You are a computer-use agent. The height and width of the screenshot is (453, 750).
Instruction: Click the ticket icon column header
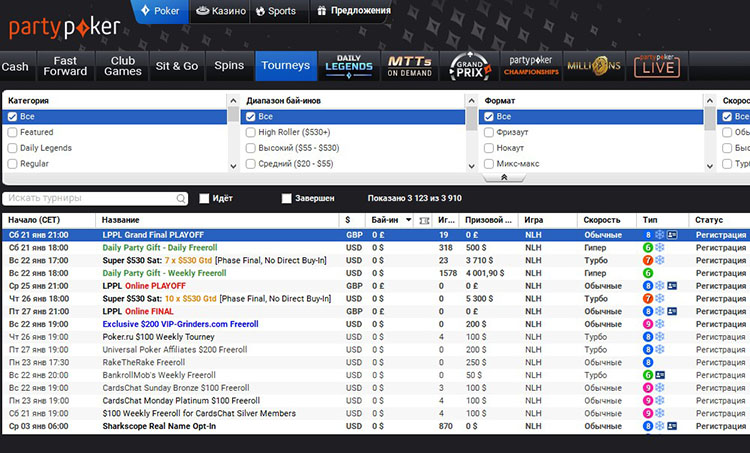tap(424, 220)
